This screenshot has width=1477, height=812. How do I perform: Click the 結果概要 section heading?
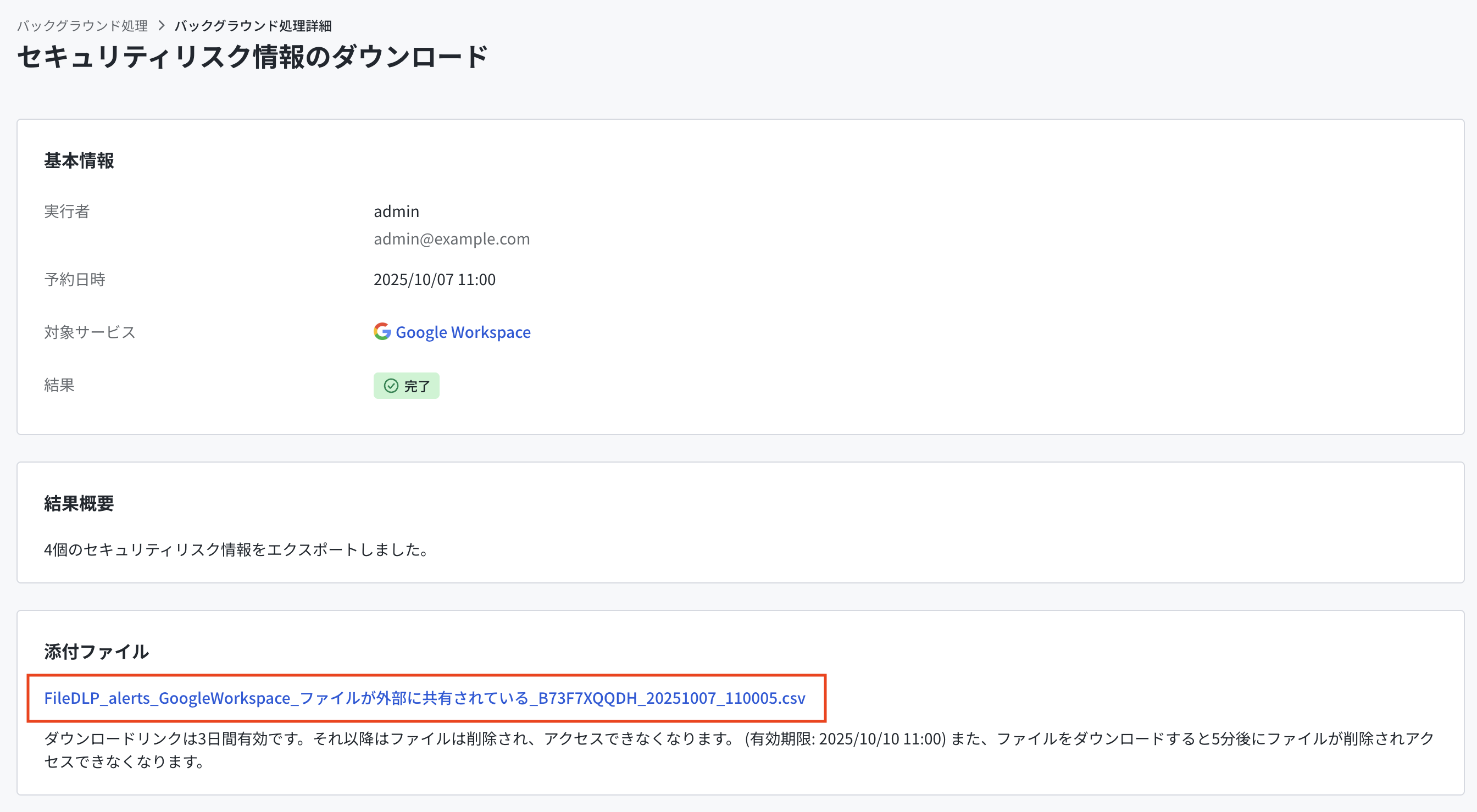[79, 503]
